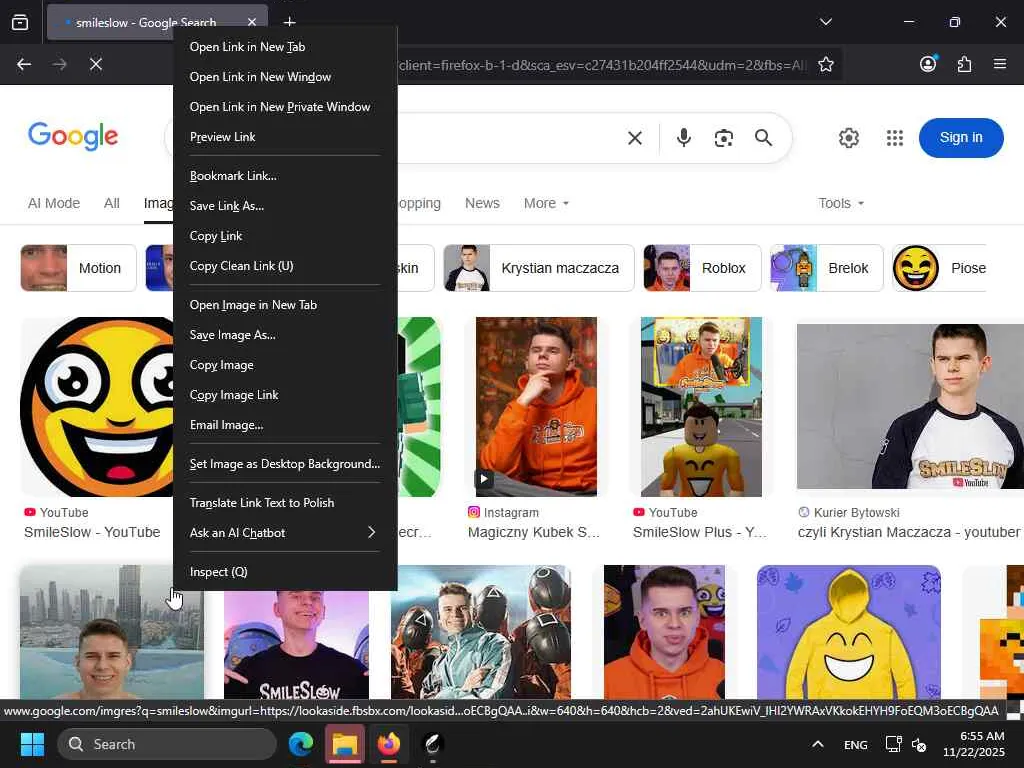
Task: Expand the Tools dropdown
Action: click(841, 203)
